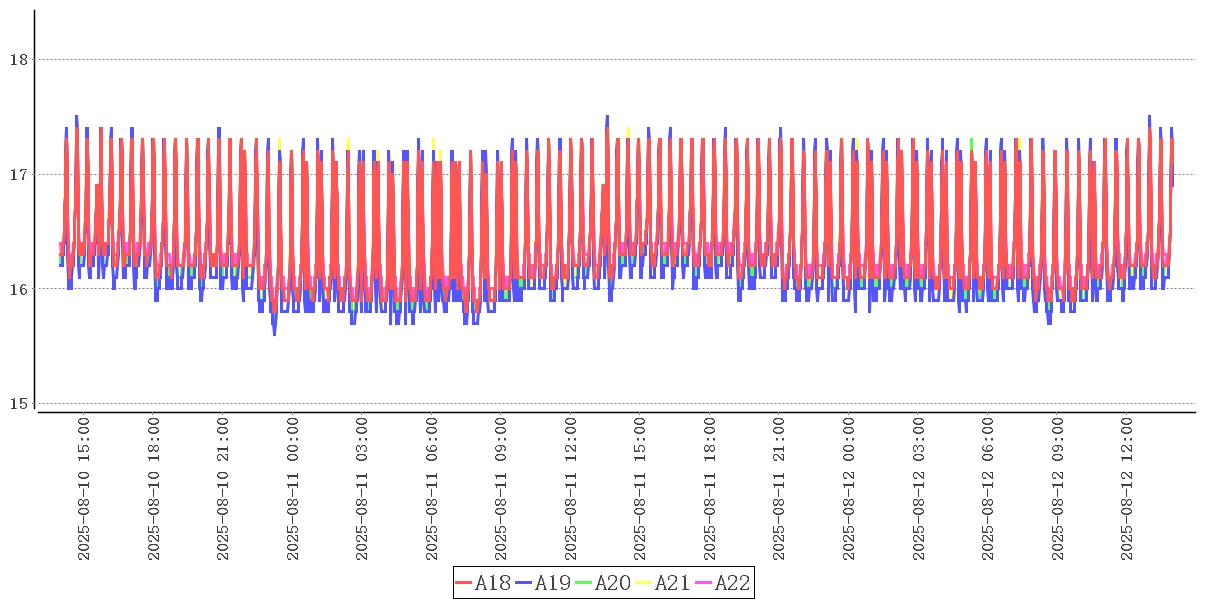Select the 2025-08-10 21:00 axis label
Viewport: 1207px width, 600px height.
pyautogui.click(x=223, y=489)
